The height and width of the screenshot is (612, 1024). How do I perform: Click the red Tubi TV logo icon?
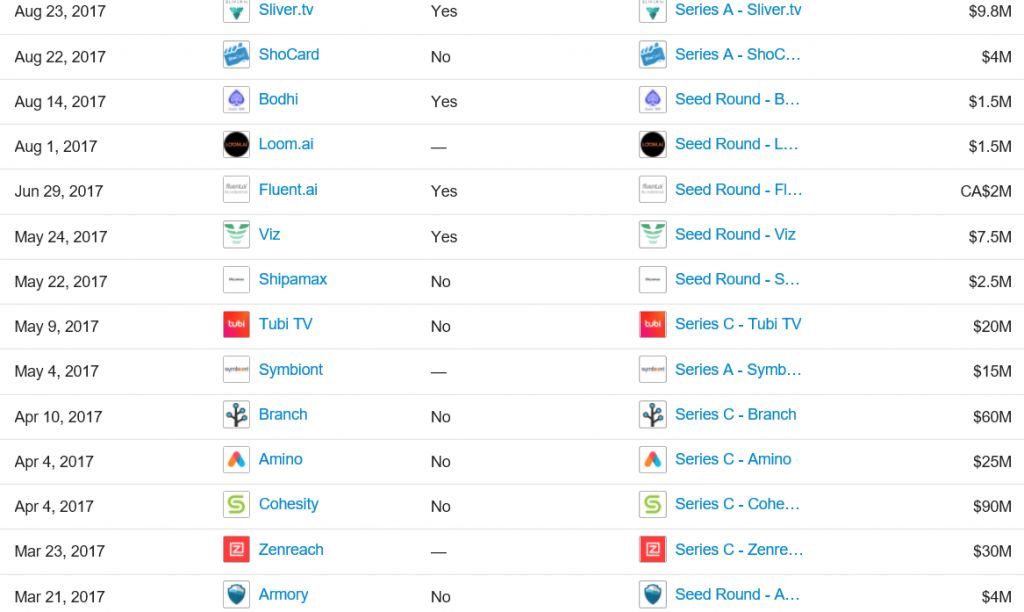click(x=236, y=325)
